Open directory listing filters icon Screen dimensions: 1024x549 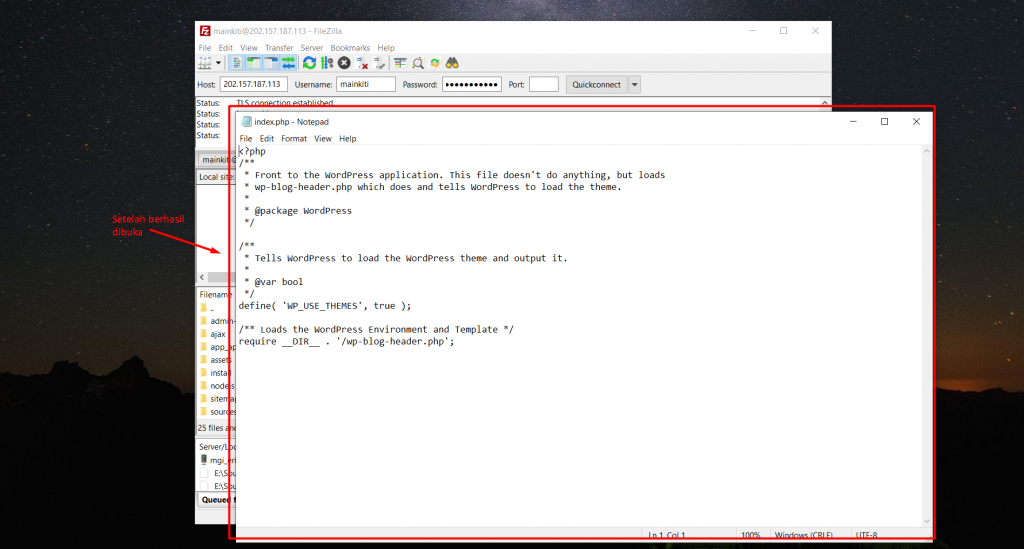pos(400,63)
